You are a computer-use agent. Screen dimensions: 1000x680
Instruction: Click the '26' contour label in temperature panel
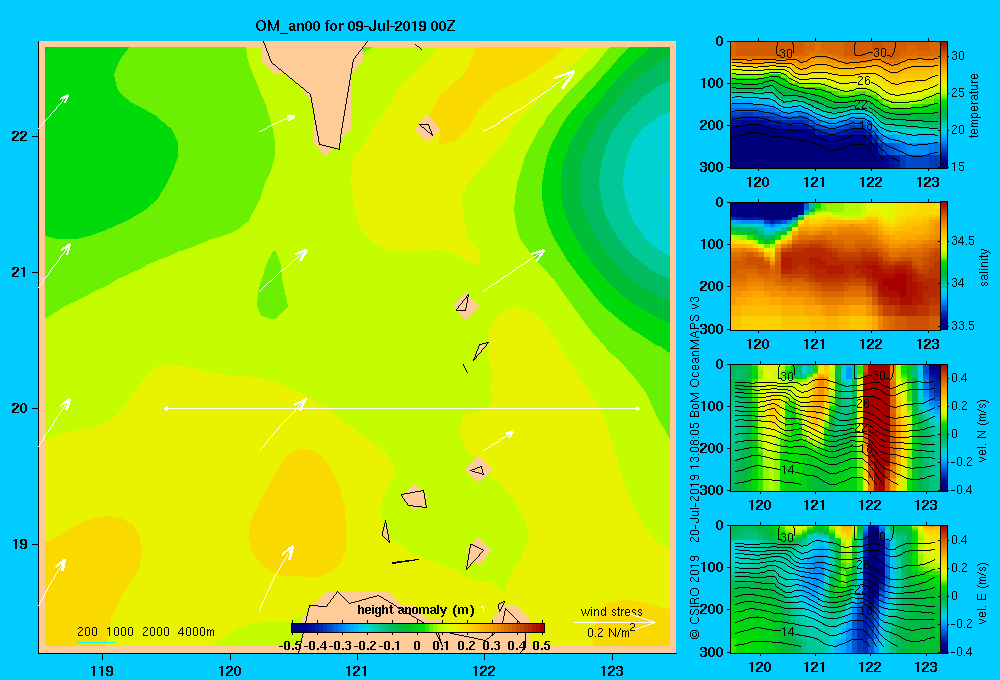pos(864,80)
